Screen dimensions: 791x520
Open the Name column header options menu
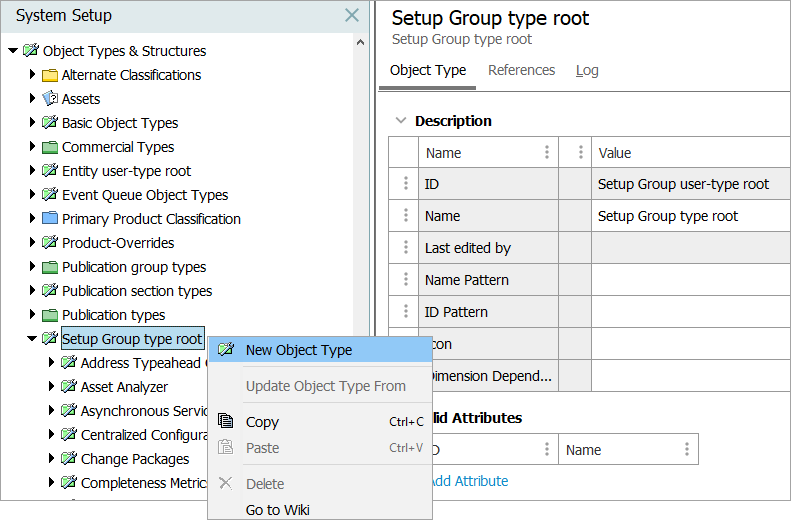(x=547, y=153)
